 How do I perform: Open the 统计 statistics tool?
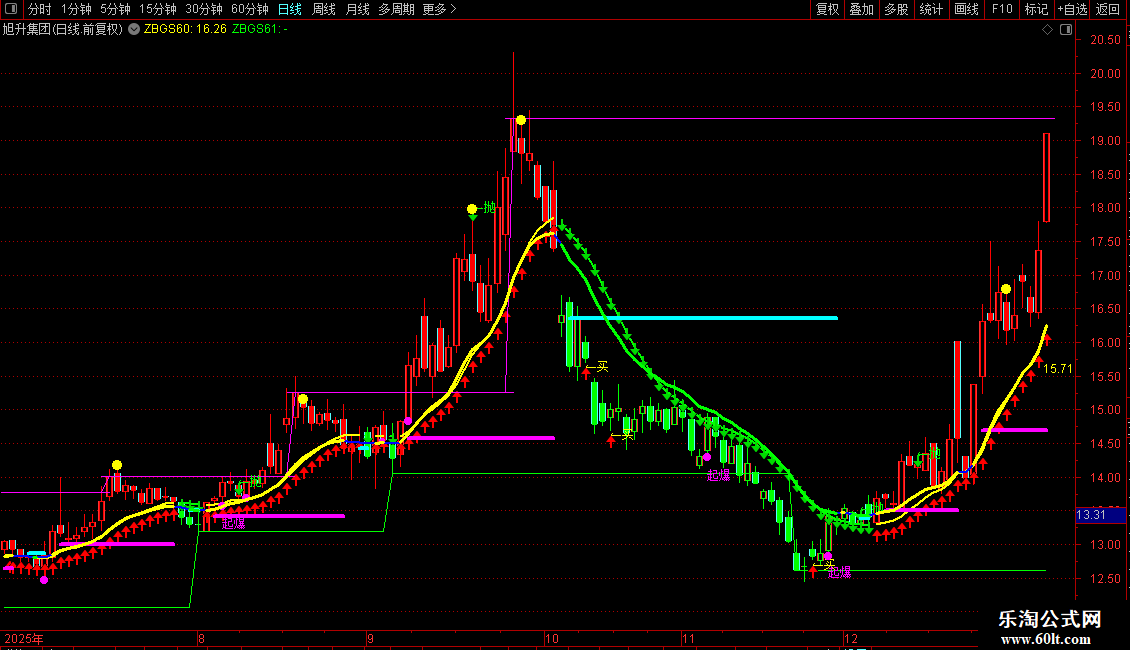931,9
